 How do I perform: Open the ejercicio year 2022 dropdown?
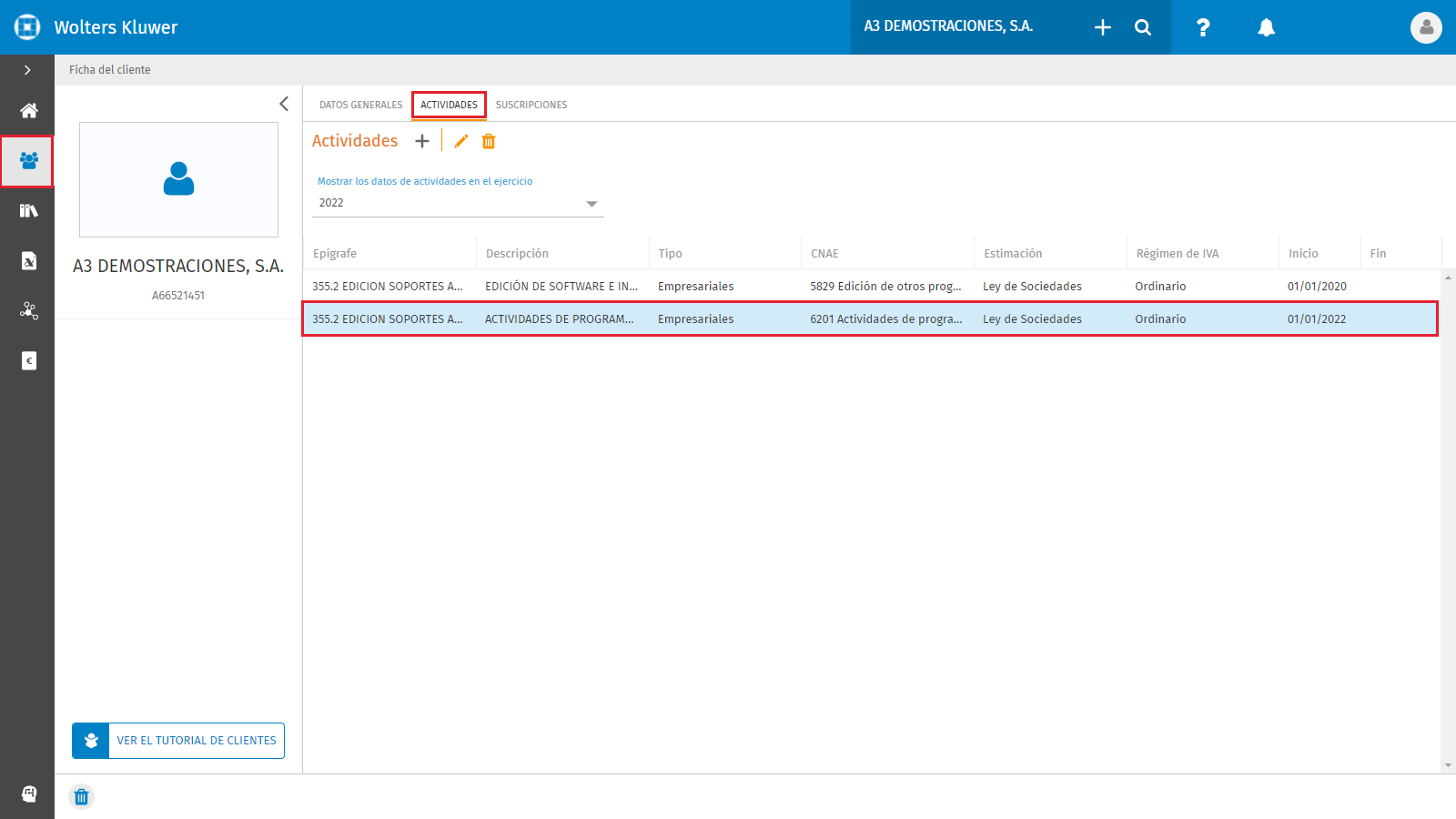(x=458, y=203)
